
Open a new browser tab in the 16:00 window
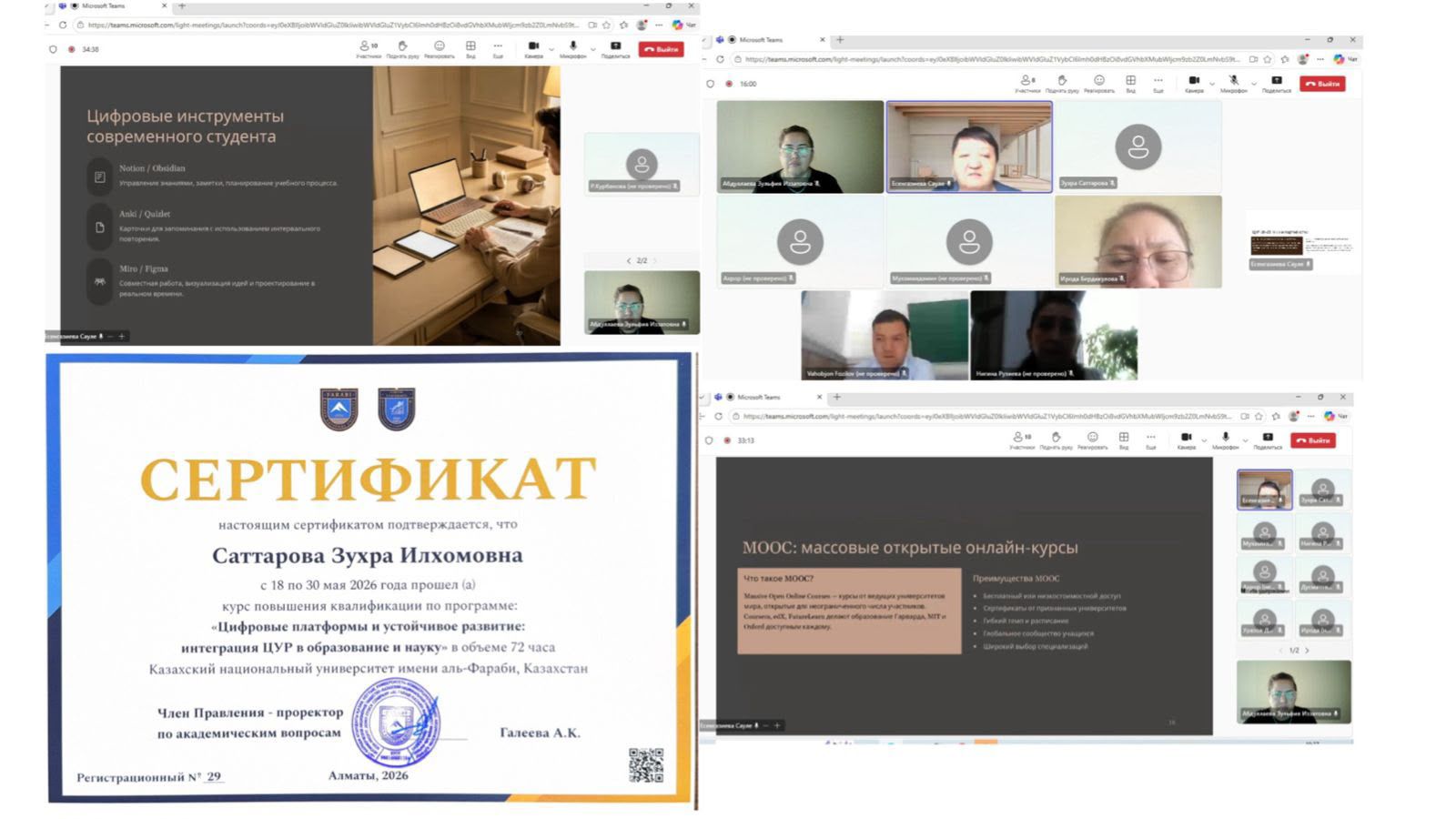click(840, 40)
